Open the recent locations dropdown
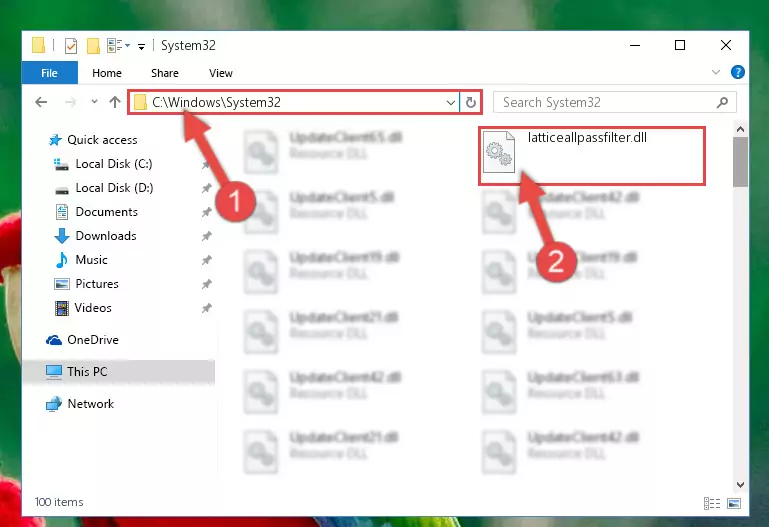Image resolution: width=769 pixels, height=527 pixels. [94, 102]
